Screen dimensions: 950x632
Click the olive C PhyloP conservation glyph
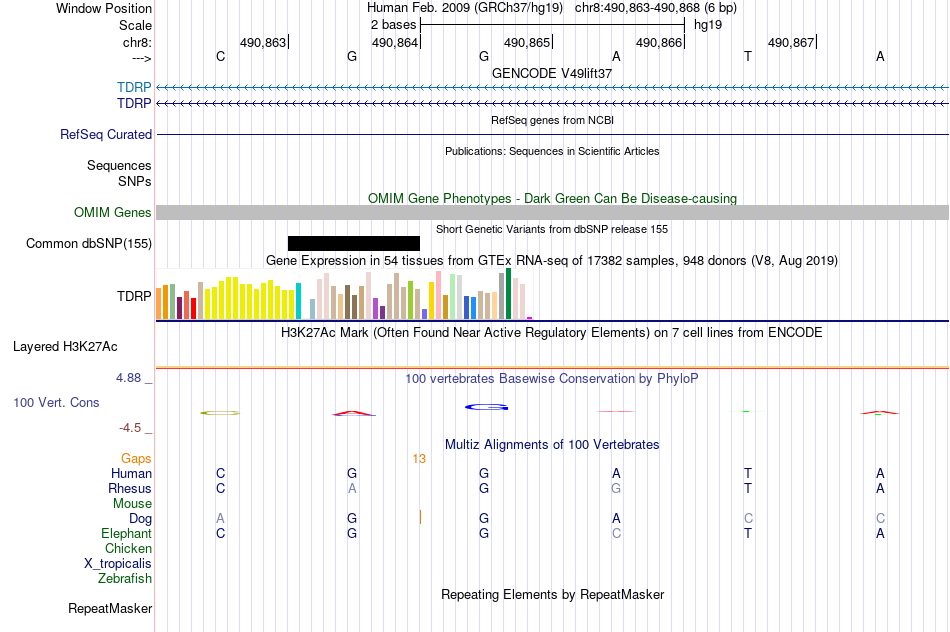(221, 413)
